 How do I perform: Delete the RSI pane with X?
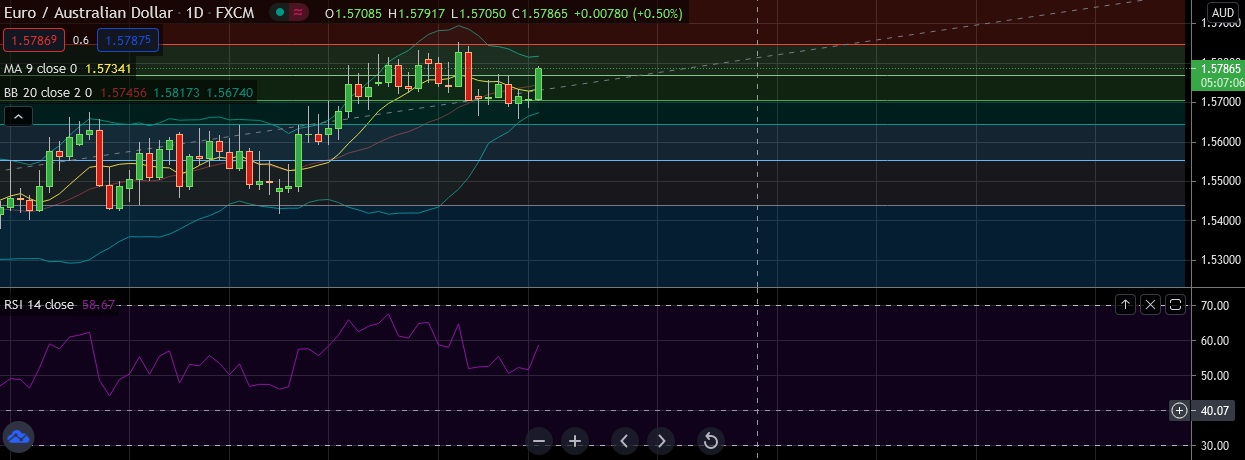pyautogui.click(x=1150, y=304)
